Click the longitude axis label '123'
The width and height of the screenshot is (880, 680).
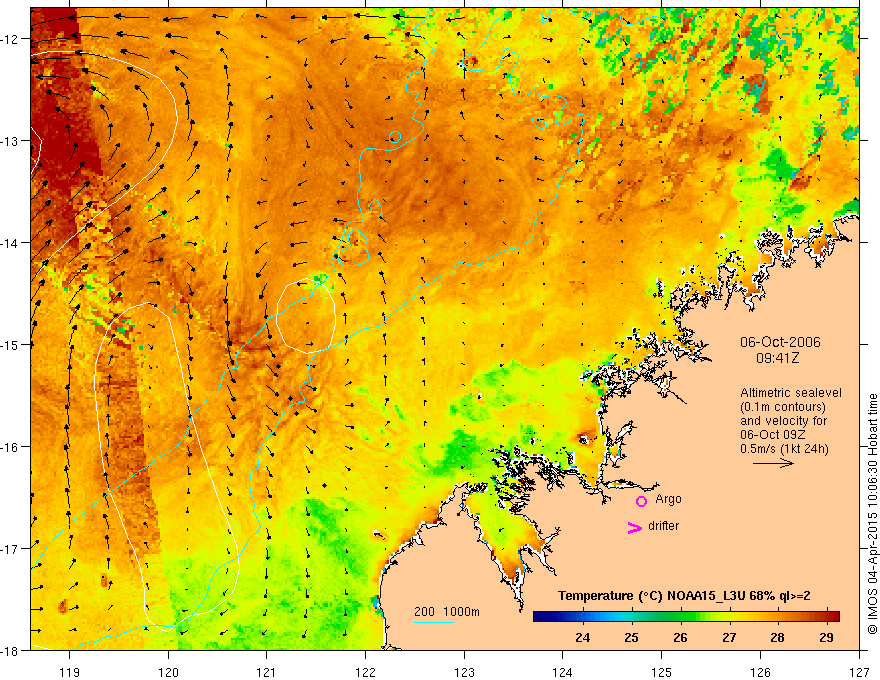pos(465,672)
